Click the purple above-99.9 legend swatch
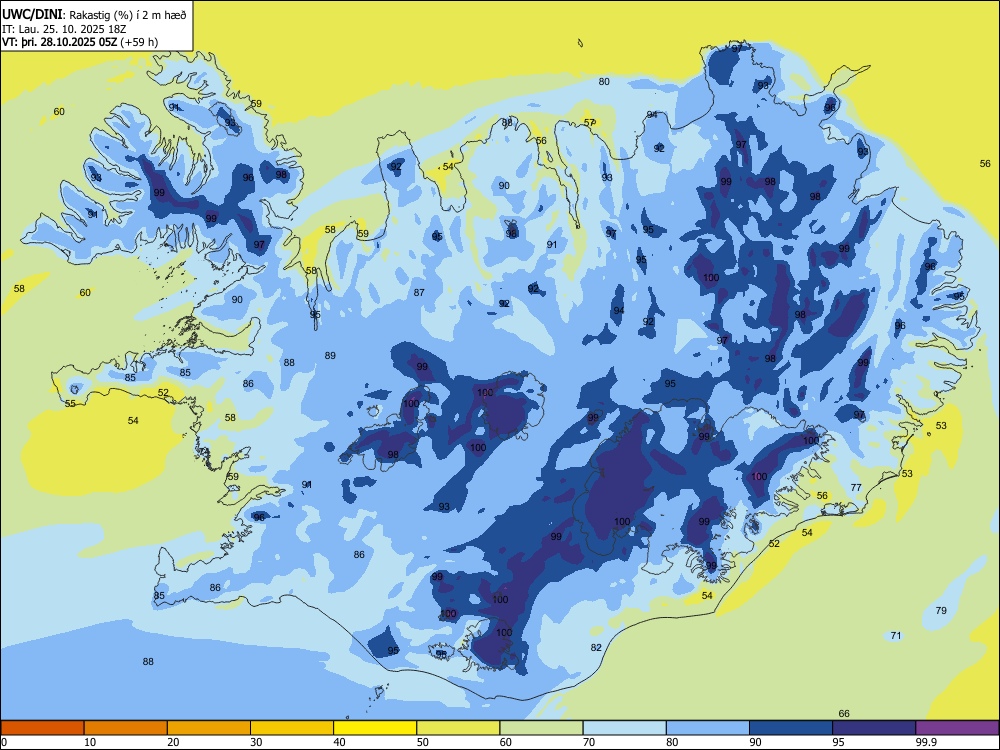The width and height of the screenshot is (1000, 750). click(957, 728)
